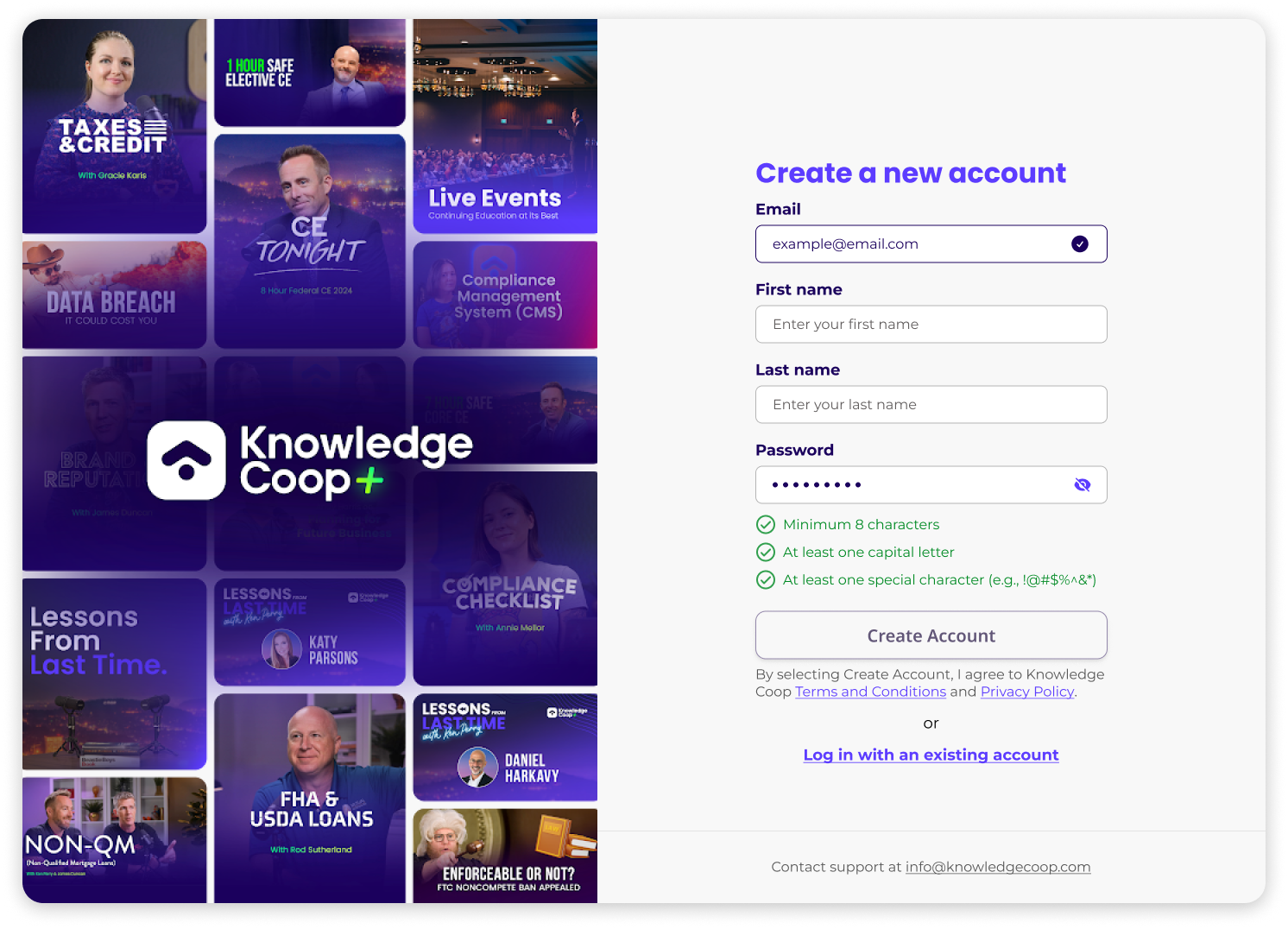Click the special character requirement check icon
1288x929 pixels.
(x=766, y=579)
